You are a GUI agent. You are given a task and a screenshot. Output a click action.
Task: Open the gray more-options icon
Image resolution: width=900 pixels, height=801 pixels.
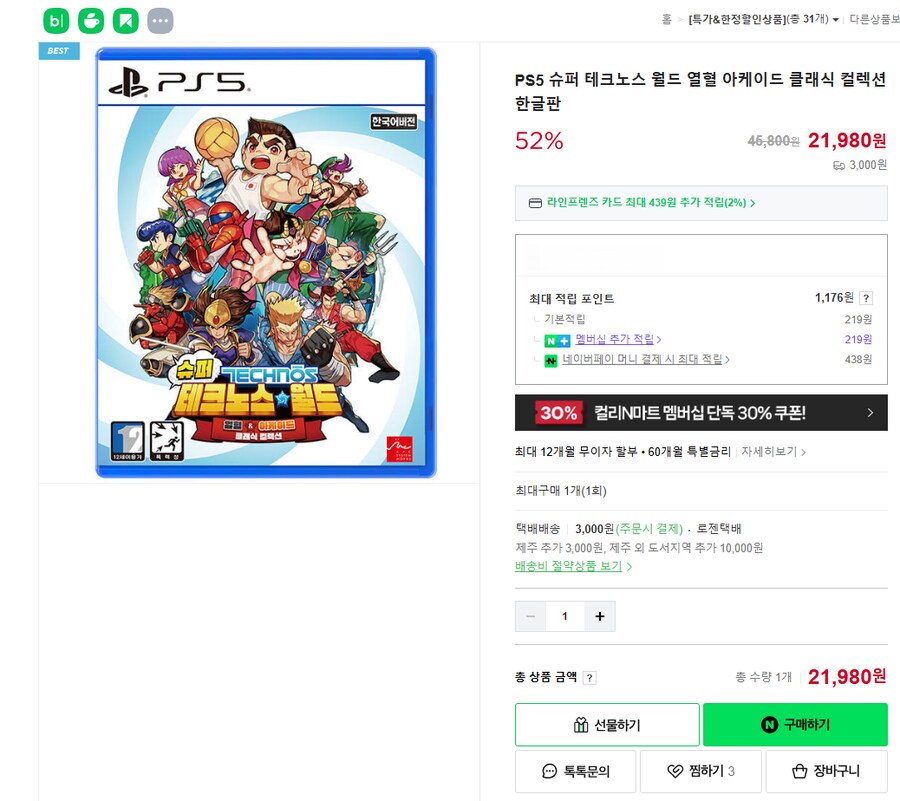pos(160,19)
